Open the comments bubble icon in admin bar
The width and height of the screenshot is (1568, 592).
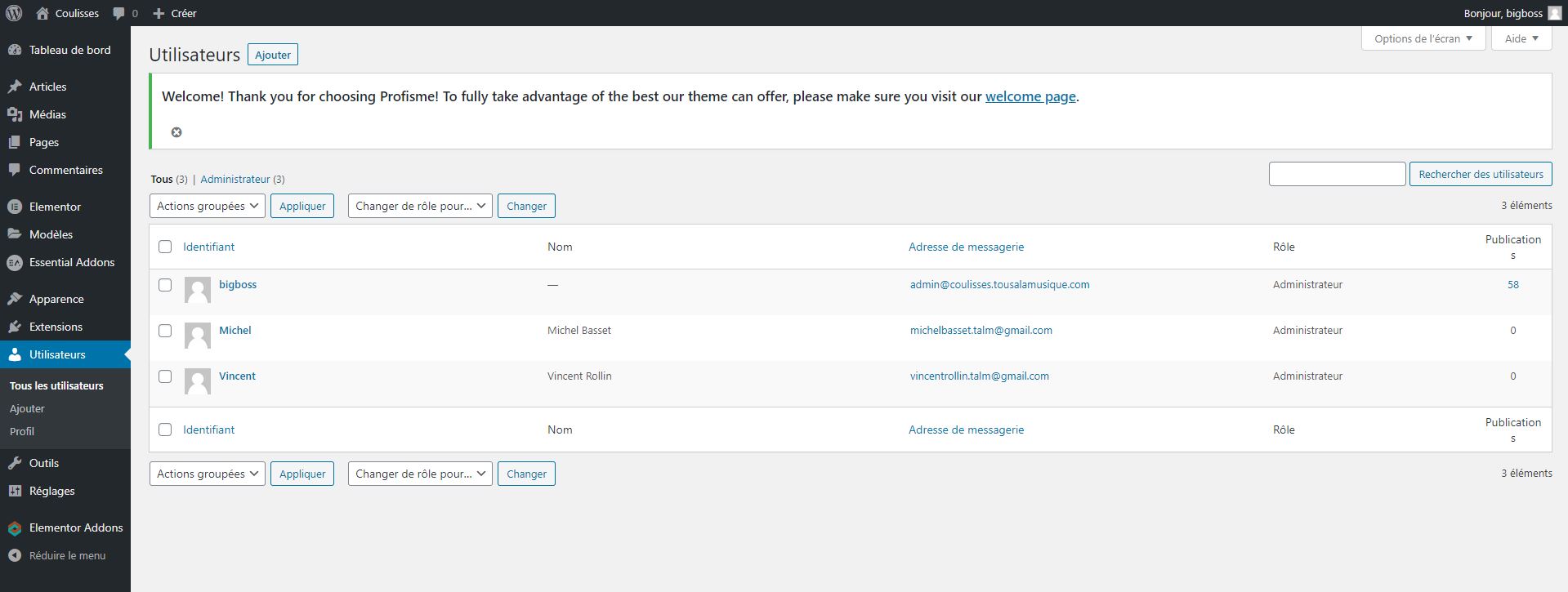click(119, 13)
